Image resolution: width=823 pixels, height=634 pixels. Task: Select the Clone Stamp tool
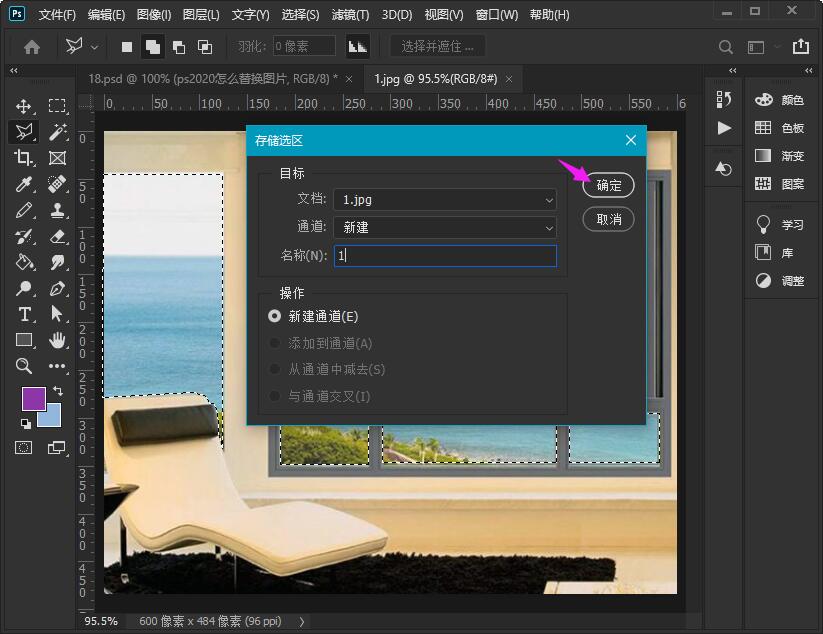[57, 210]
